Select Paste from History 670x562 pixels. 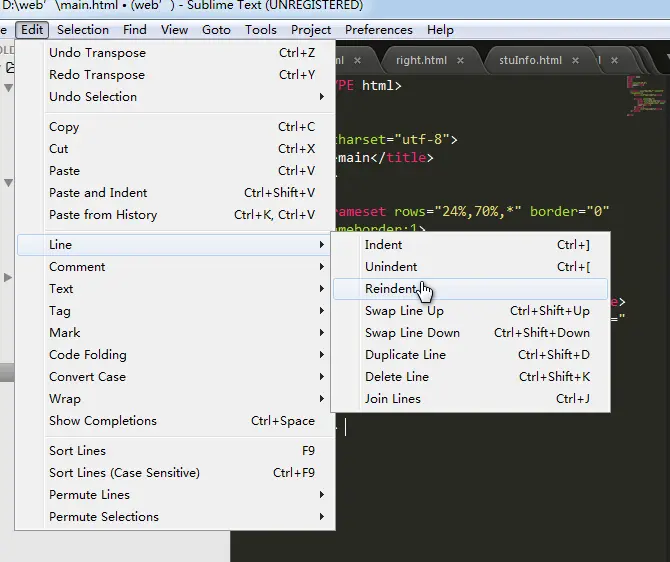pos(175,215)
